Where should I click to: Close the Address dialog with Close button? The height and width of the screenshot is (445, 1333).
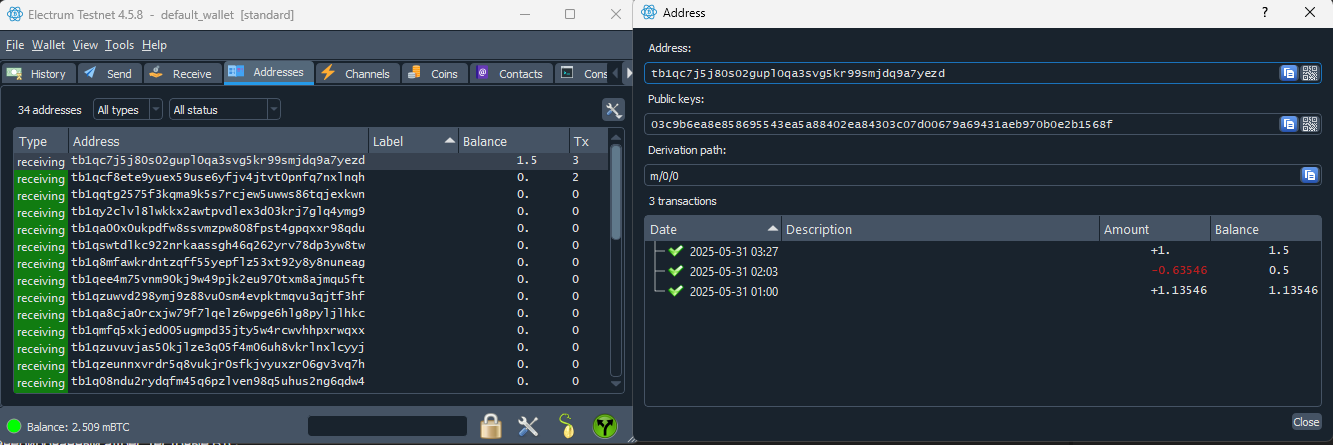point(1306,422)
